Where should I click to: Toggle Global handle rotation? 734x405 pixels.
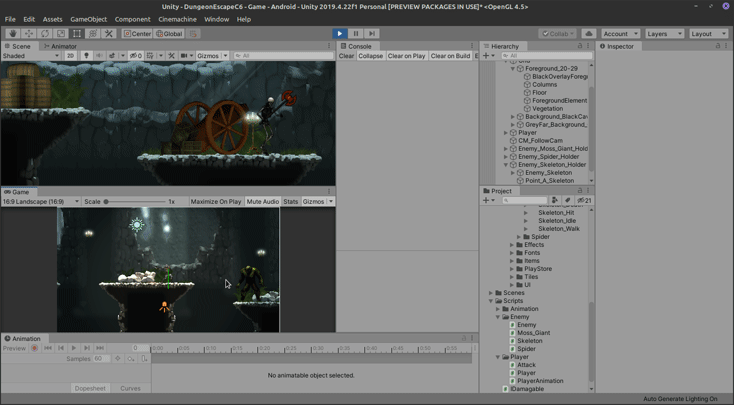pos(169,34)
